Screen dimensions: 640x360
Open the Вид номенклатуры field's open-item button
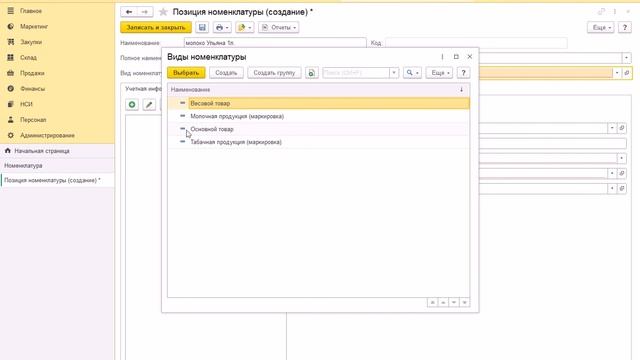[627, 73]
